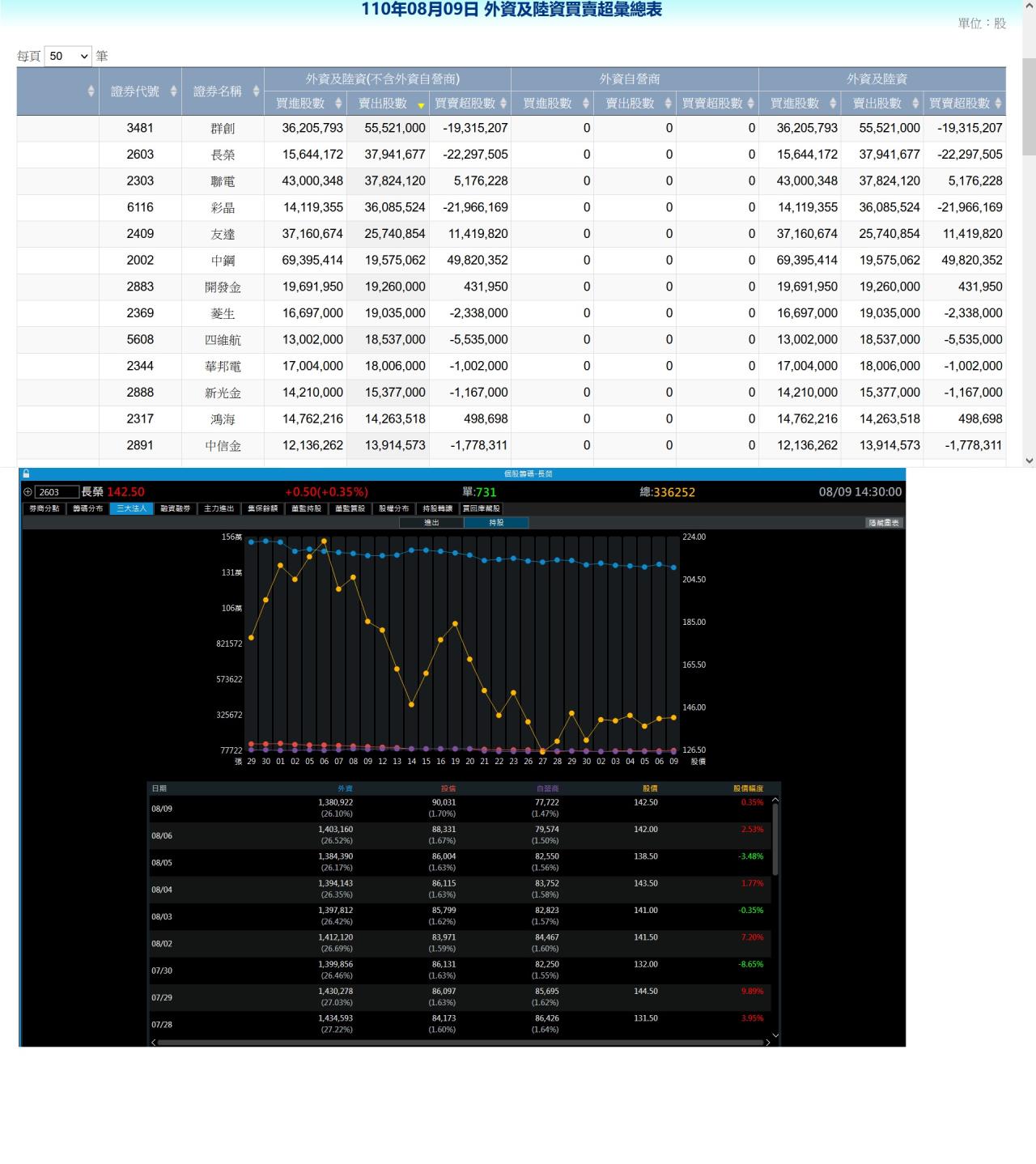Click the stock code input field 2603

tap(57, 492)
